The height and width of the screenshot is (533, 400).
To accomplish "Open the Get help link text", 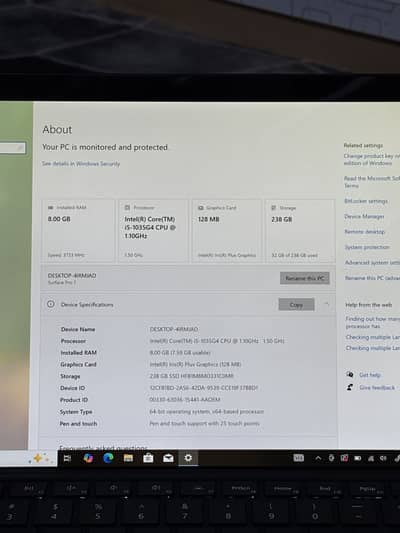I will coord(370,375).
